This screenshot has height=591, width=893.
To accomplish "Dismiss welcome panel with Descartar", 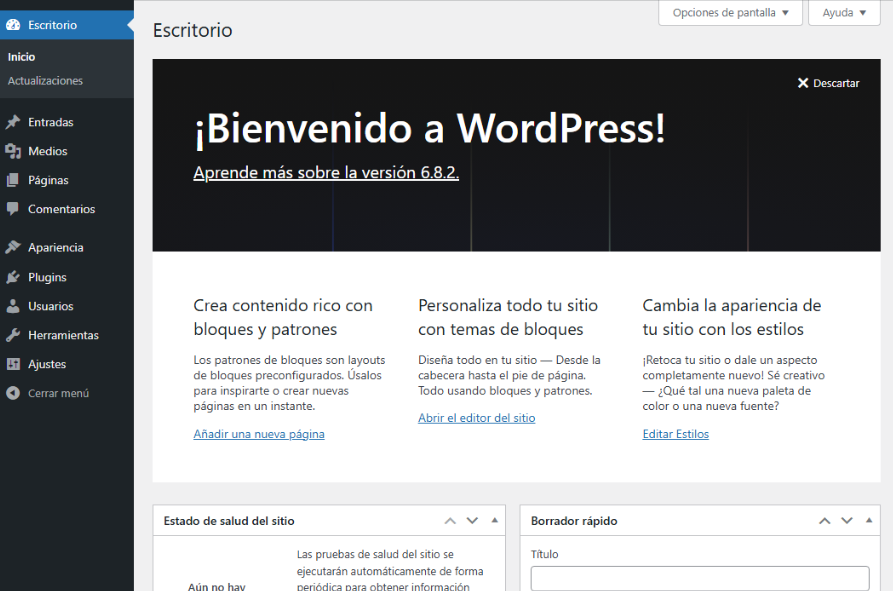I will coord(828,83).
